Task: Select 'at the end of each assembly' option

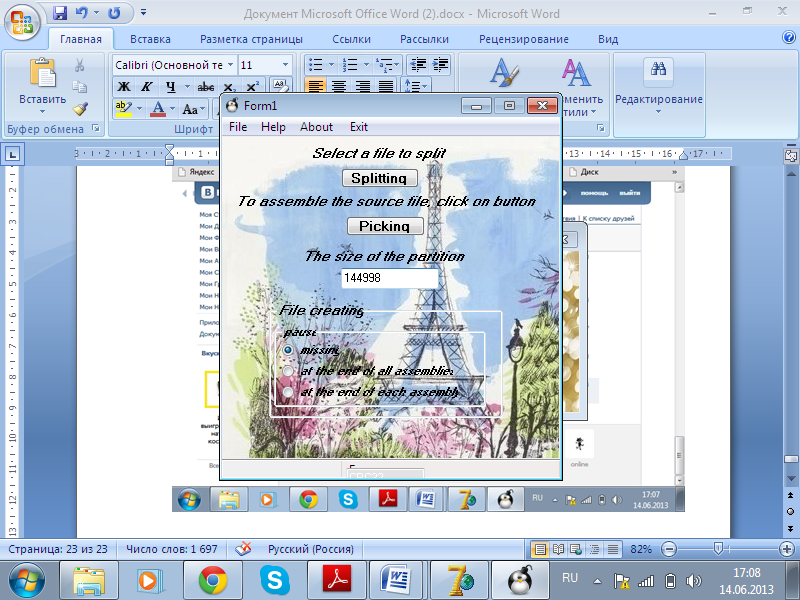Action: (x=288, y=392)
